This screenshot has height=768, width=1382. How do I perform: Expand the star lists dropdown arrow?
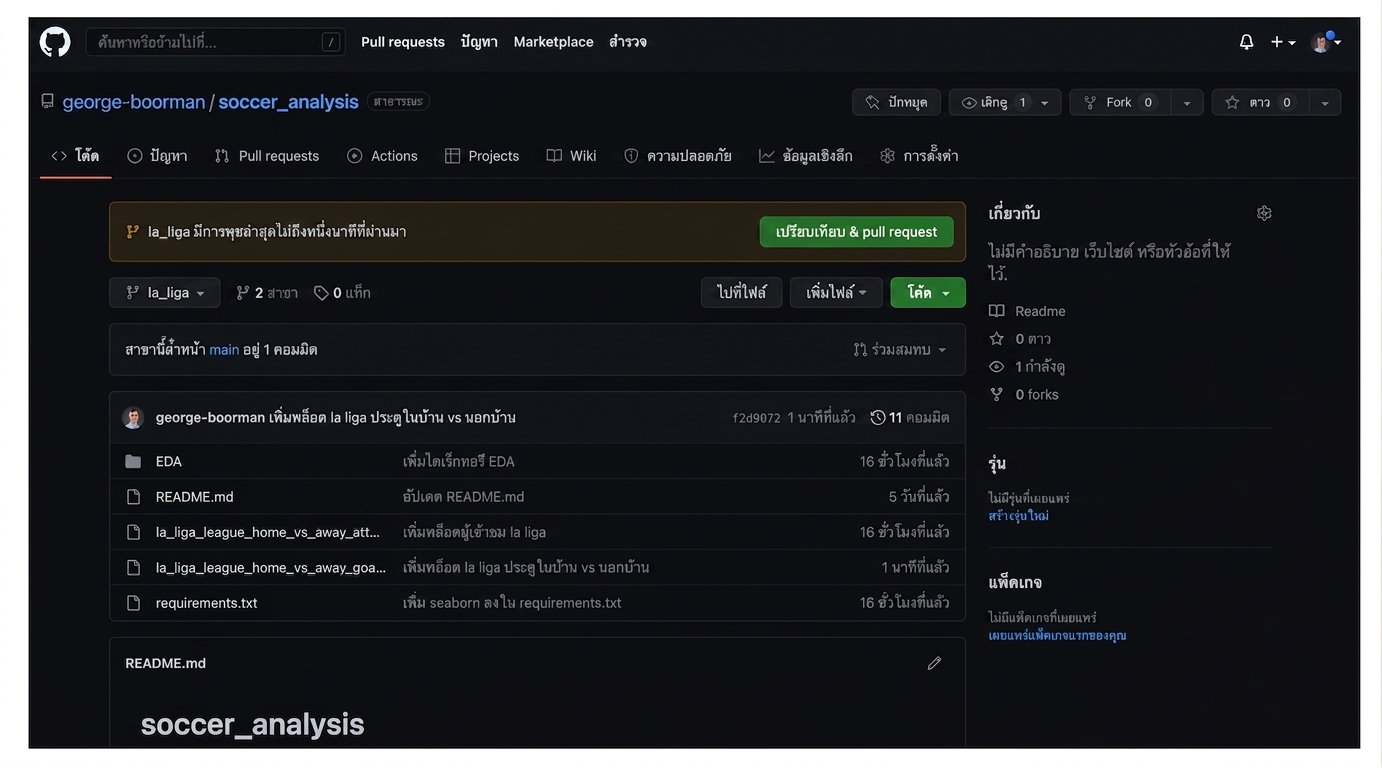point(1325,102)
